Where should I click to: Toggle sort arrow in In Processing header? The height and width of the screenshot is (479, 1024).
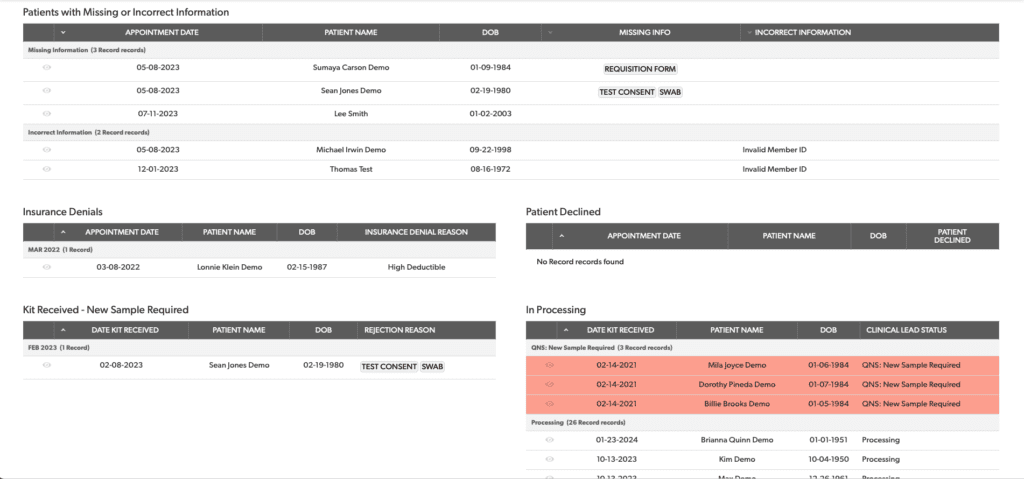click(566, 330)
